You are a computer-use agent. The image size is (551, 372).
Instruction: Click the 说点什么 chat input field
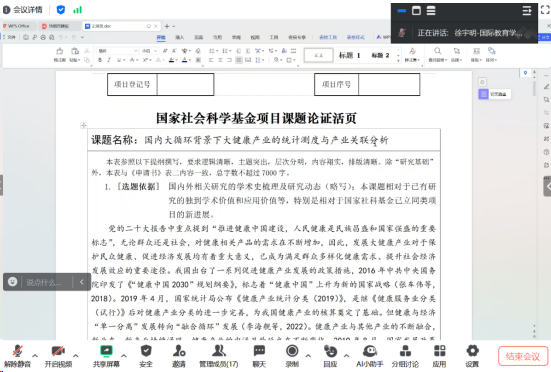tap(44, 282)
